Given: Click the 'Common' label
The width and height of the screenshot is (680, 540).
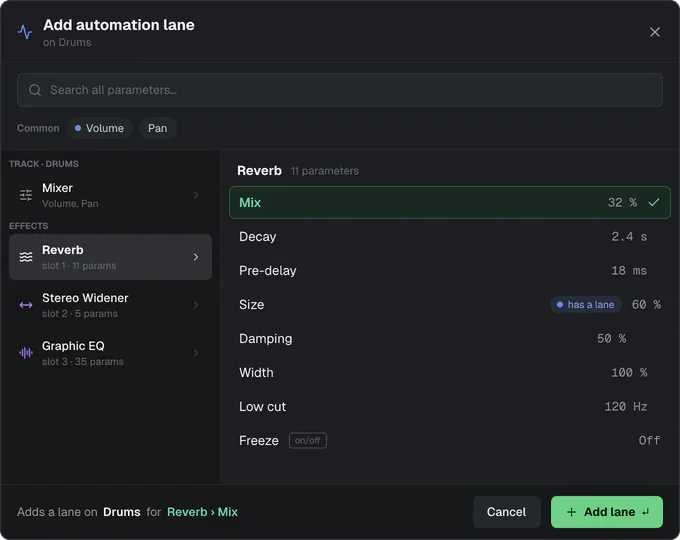Looking at the screenshot, I should pyautogui.click(x=38, y=128).
